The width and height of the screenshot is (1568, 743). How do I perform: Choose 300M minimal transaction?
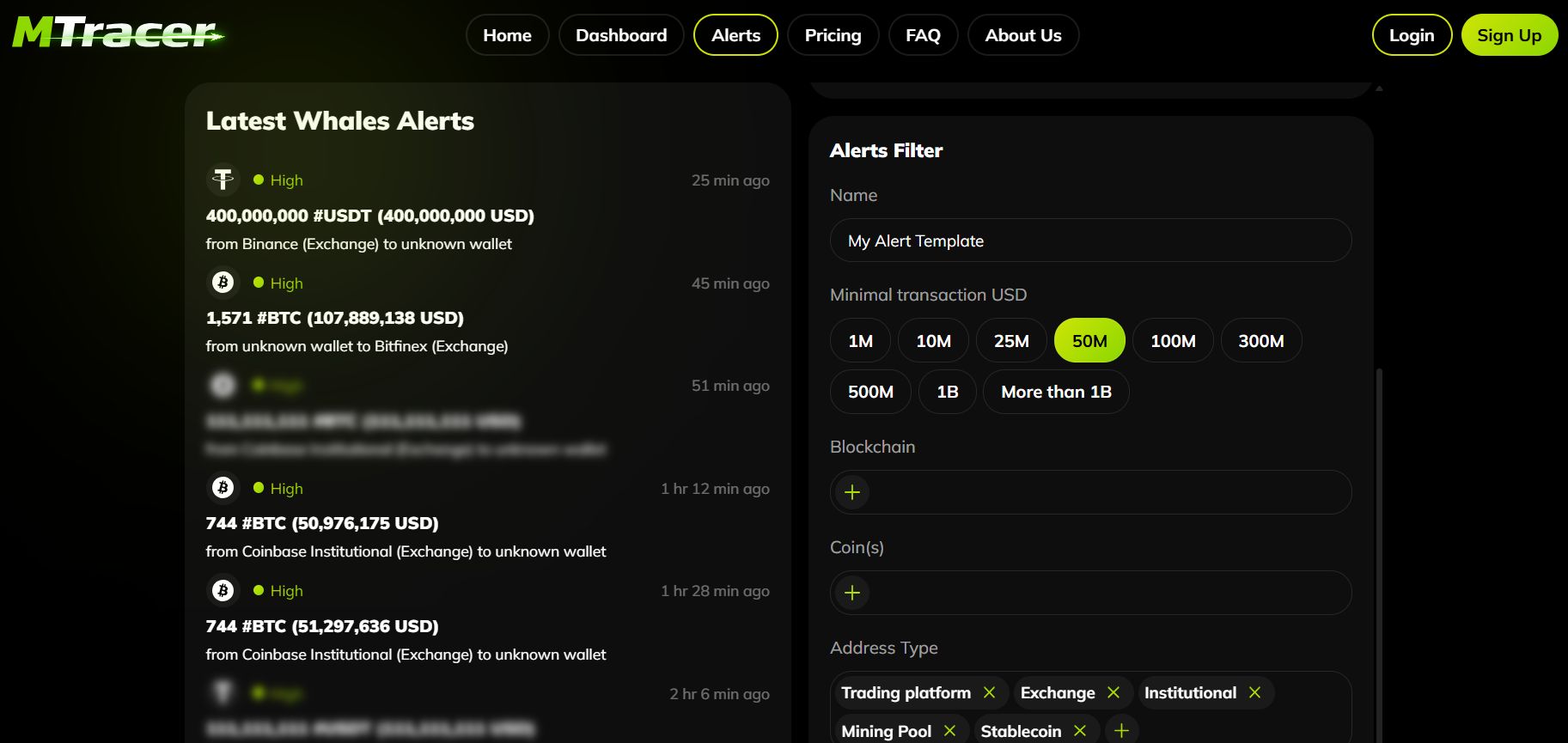[1261, 341]
